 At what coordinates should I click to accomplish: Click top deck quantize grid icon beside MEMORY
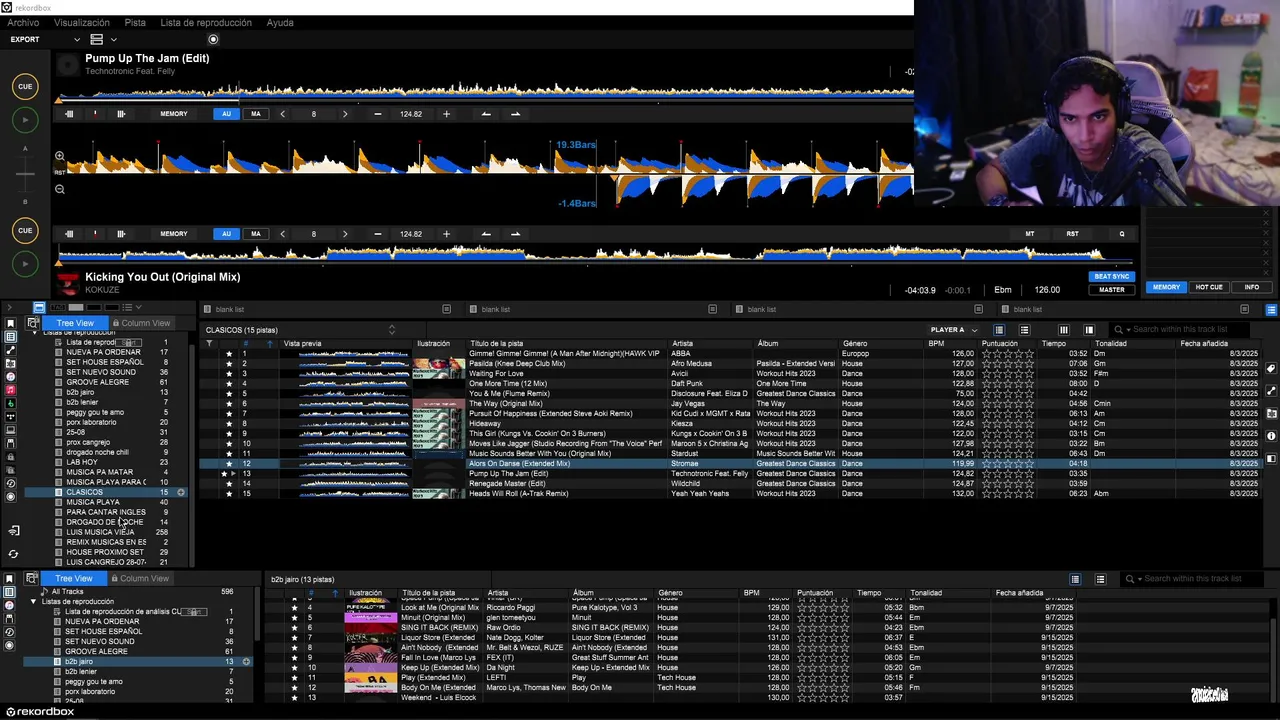pyautogui.click(x=121, y=114)
